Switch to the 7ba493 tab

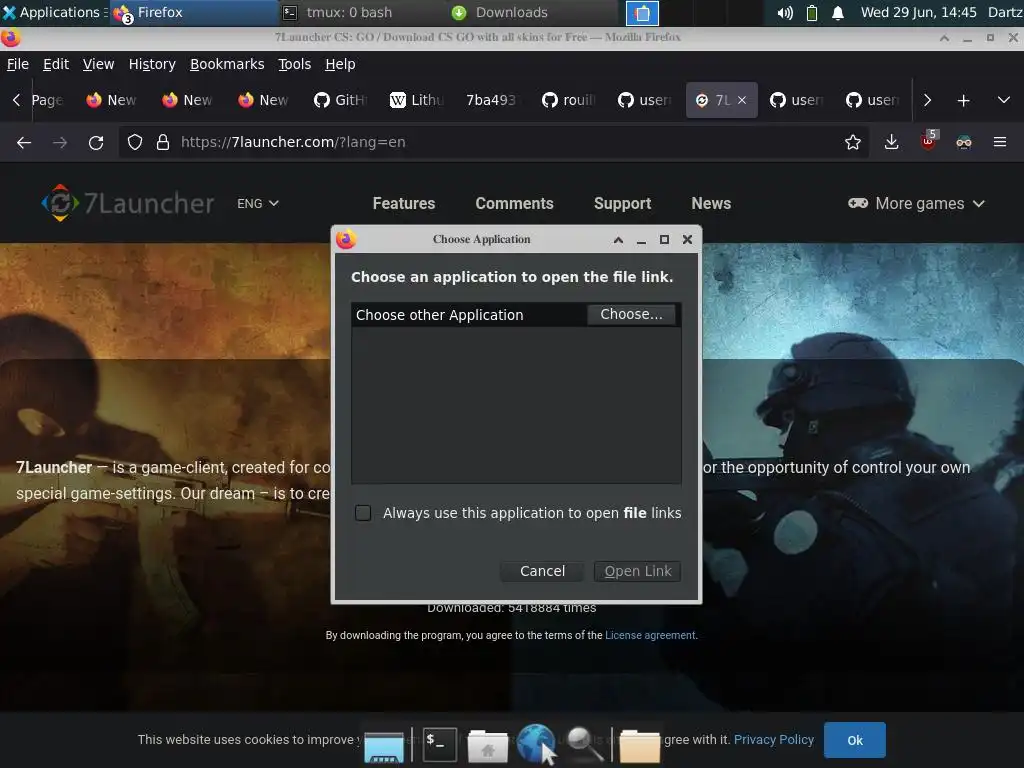pos(491,100)
